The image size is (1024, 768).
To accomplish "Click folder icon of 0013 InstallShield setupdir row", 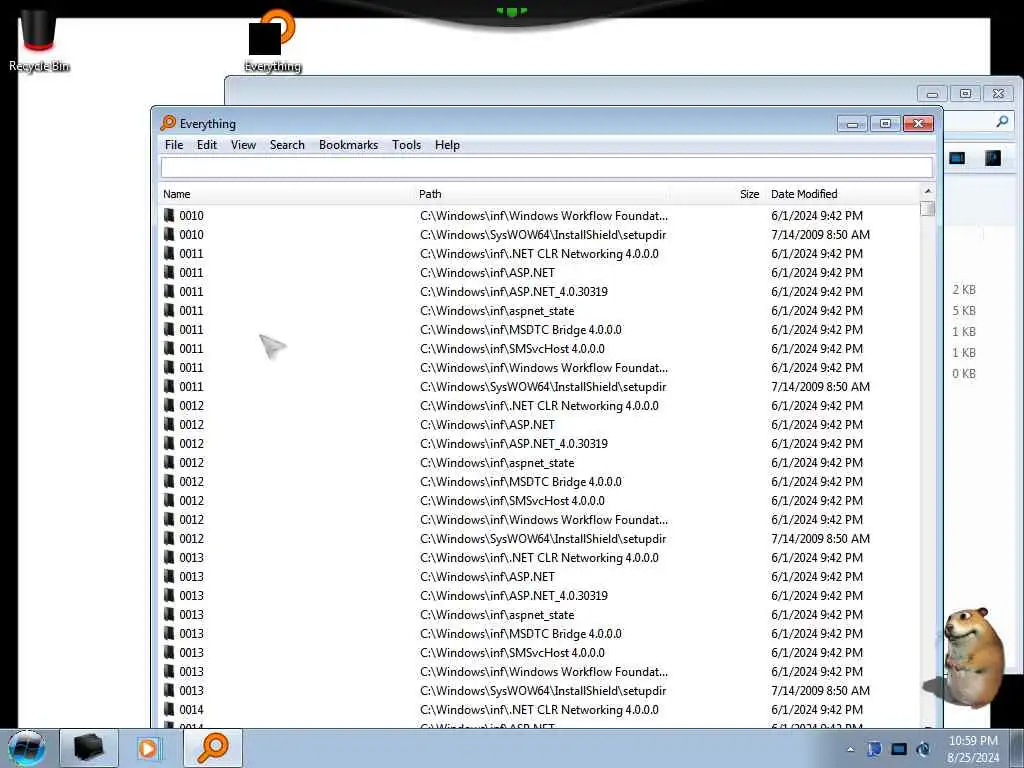I will point(169,690).
